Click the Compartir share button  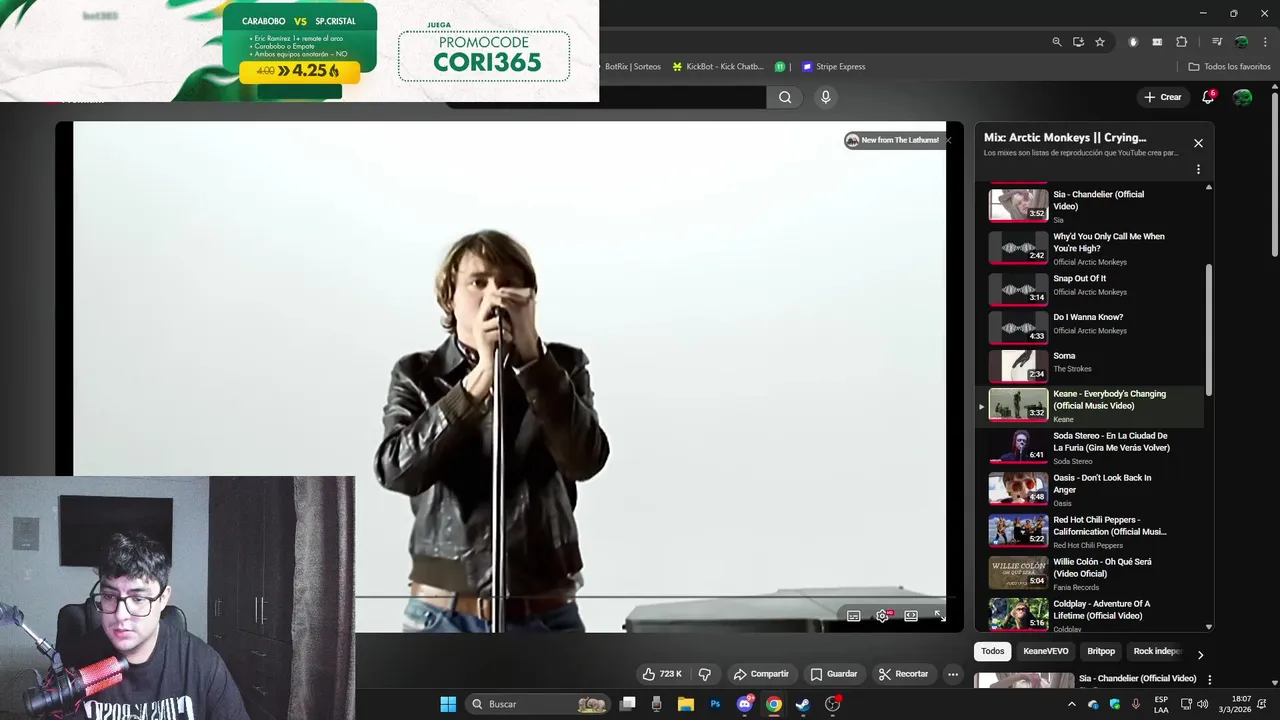click(761, 674)
